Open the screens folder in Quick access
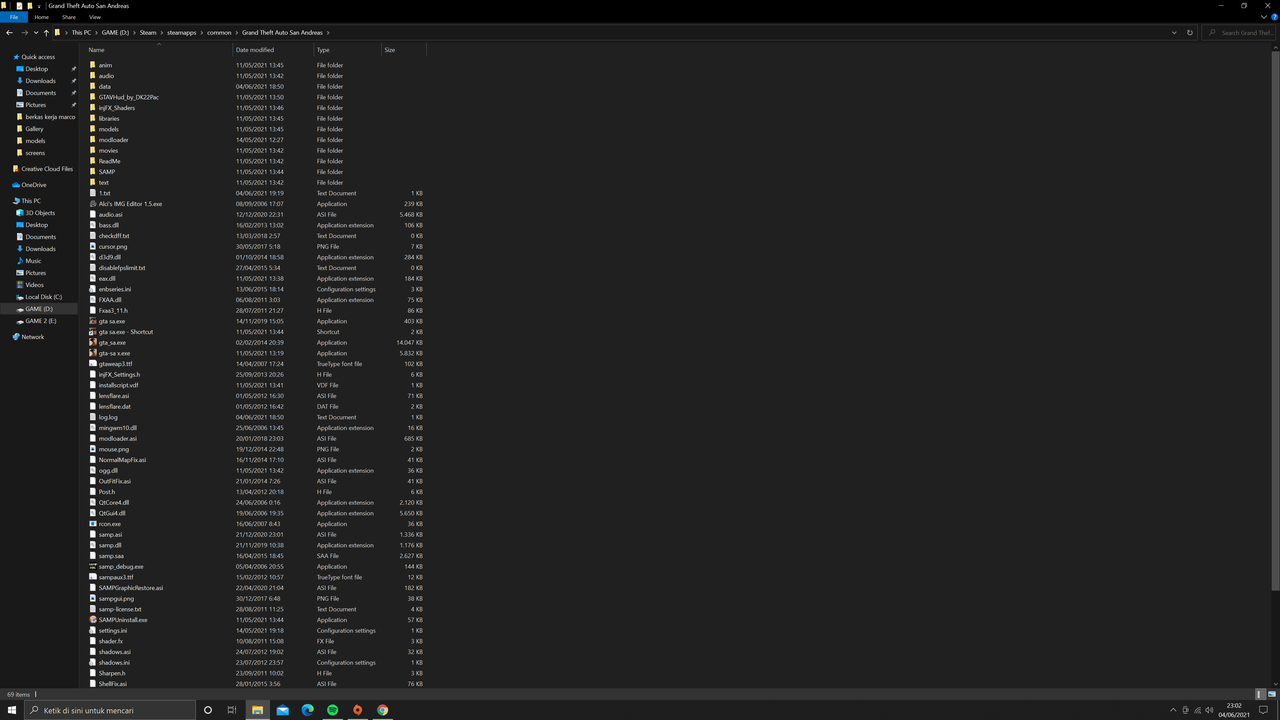Viewport: 1280px width, 720px height. point(35,153)
